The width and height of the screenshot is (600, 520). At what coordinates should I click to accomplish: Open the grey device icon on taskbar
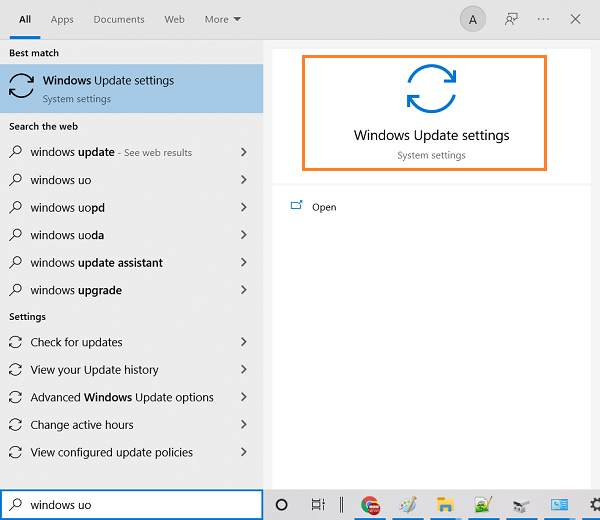(521, 506)
